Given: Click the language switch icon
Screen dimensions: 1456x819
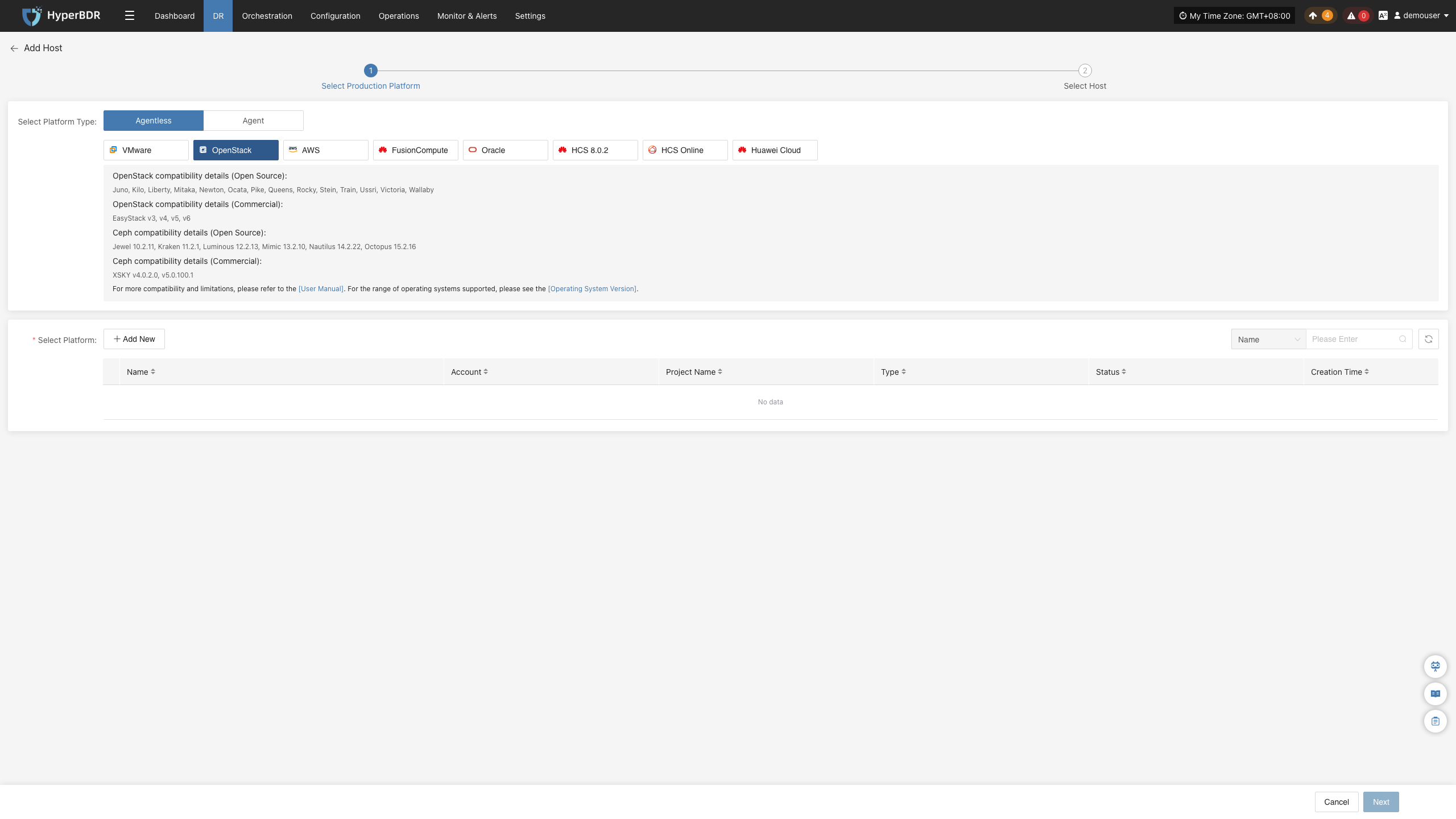Looking at the screenshot, I should tap(1383, 16).
